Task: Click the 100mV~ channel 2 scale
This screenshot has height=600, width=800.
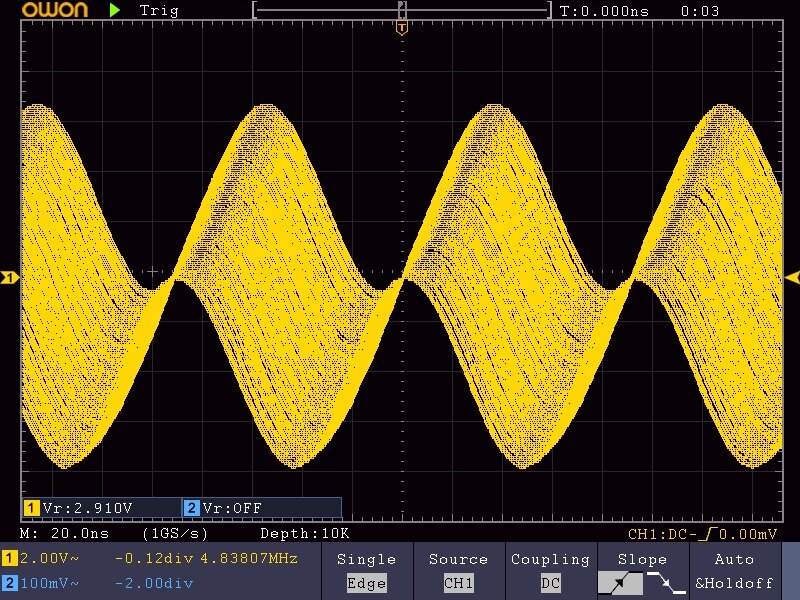Action: [49, 583]
